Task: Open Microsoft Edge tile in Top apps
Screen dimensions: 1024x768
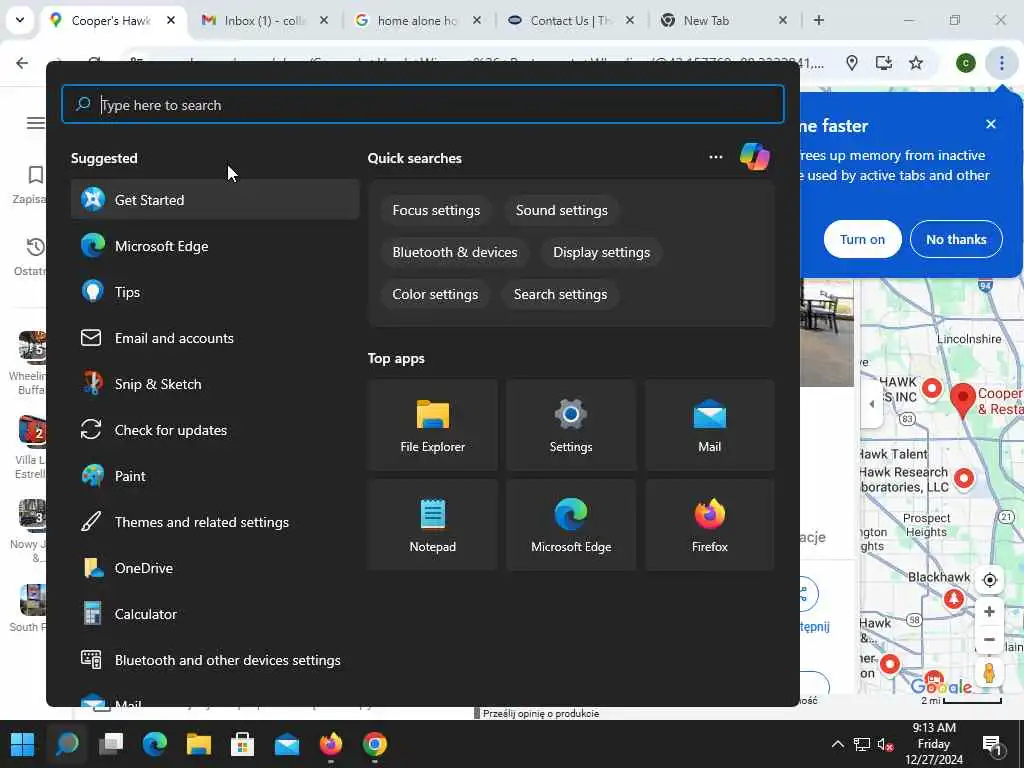Action: (x=571, y=525)
